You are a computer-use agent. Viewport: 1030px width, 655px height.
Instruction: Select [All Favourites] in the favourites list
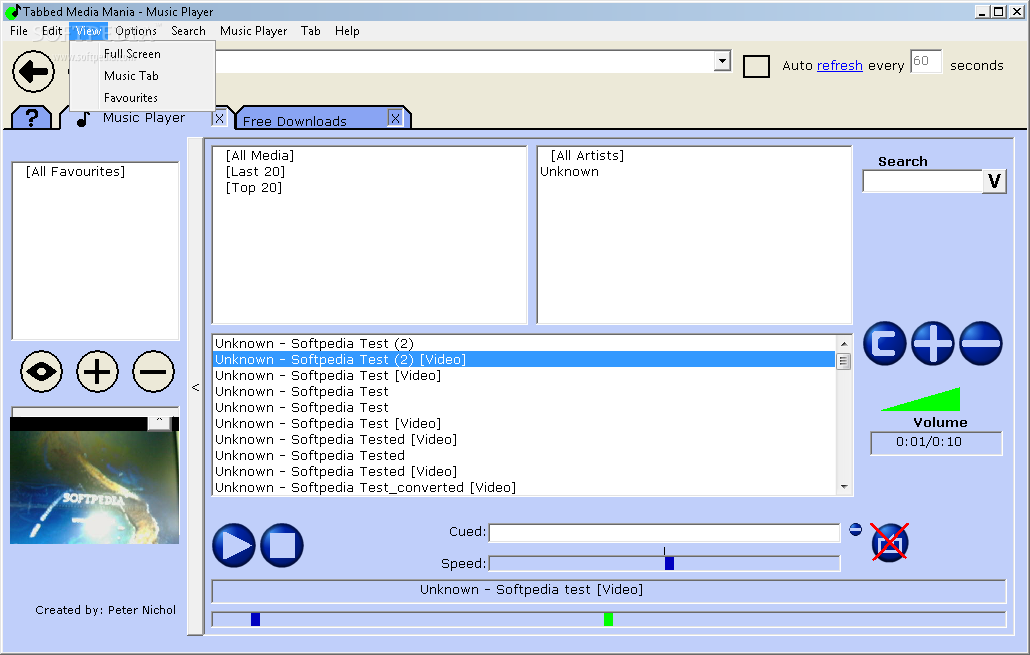[x=76, y=171]
